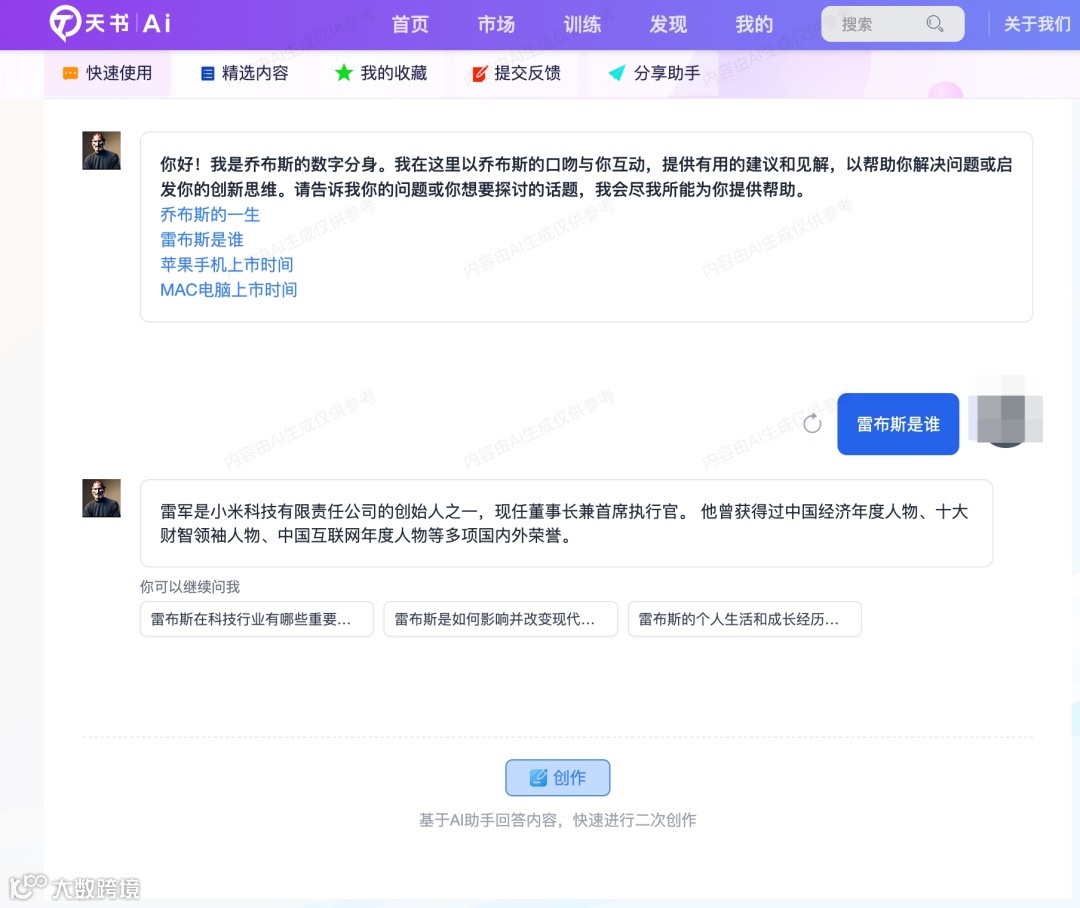Ask 雷布斯在科技行业有哪些重要… follow-up
The width and height of the screenshot is (1080, 908).
click(x=257, y=619)
